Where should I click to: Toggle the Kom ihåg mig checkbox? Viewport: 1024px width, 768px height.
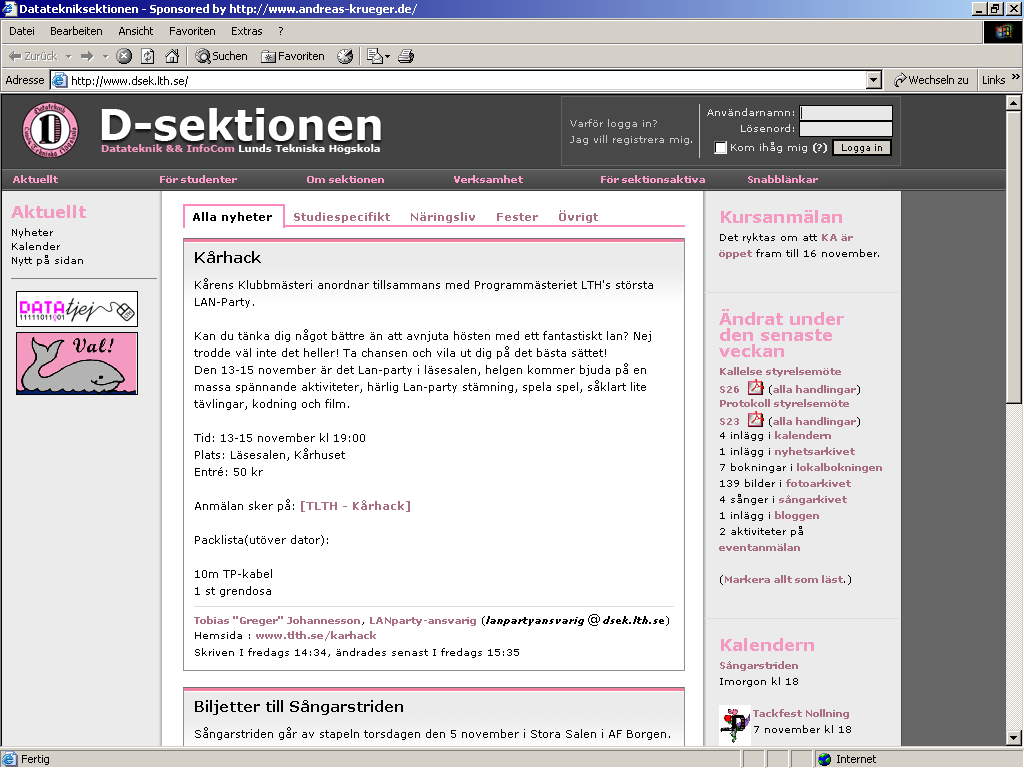coord(721,148)
